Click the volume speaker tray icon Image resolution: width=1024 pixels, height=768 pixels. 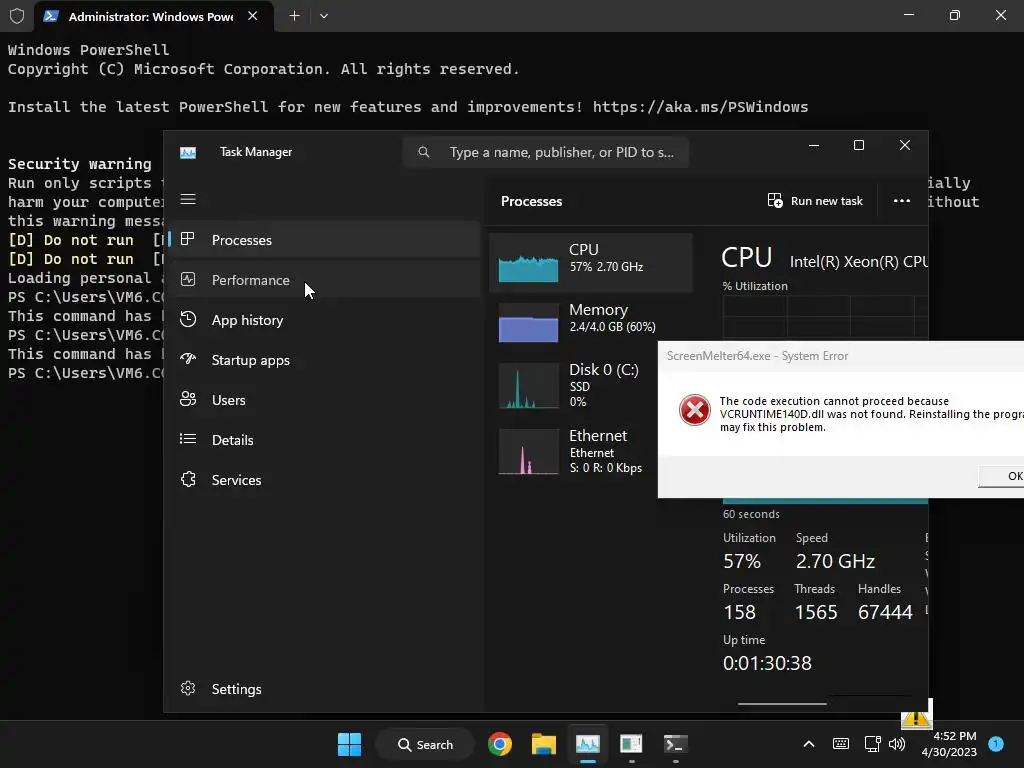(x=898, y=744)
